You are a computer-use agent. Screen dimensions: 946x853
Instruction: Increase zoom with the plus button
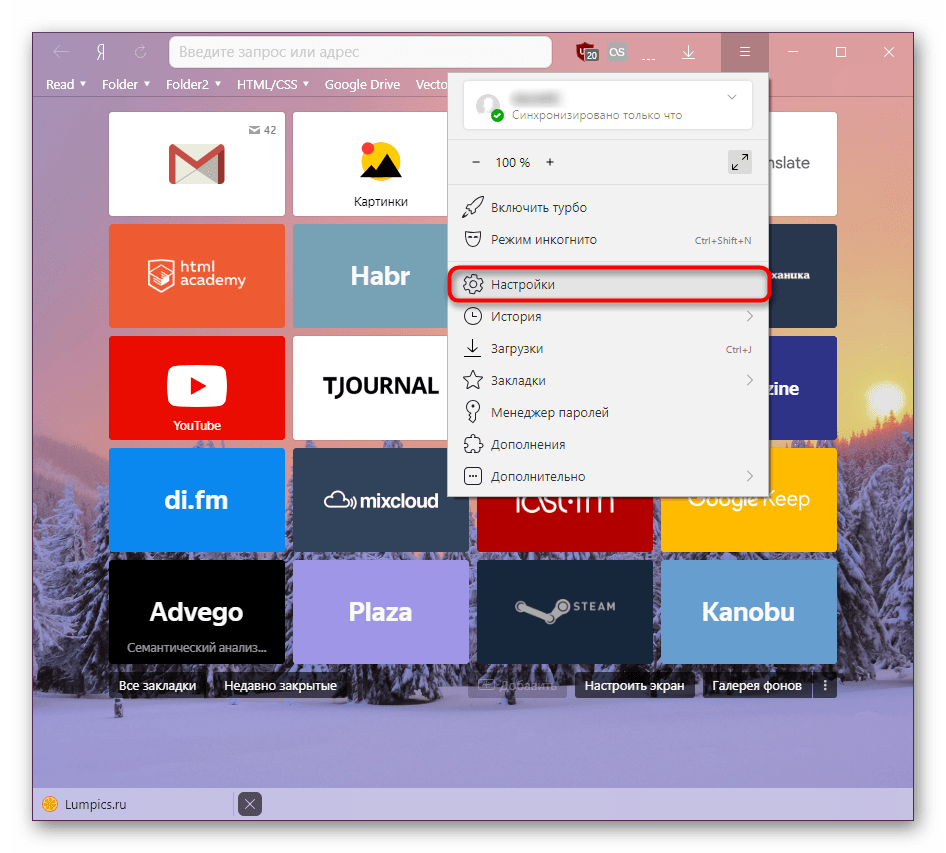(x=550, y=162)
